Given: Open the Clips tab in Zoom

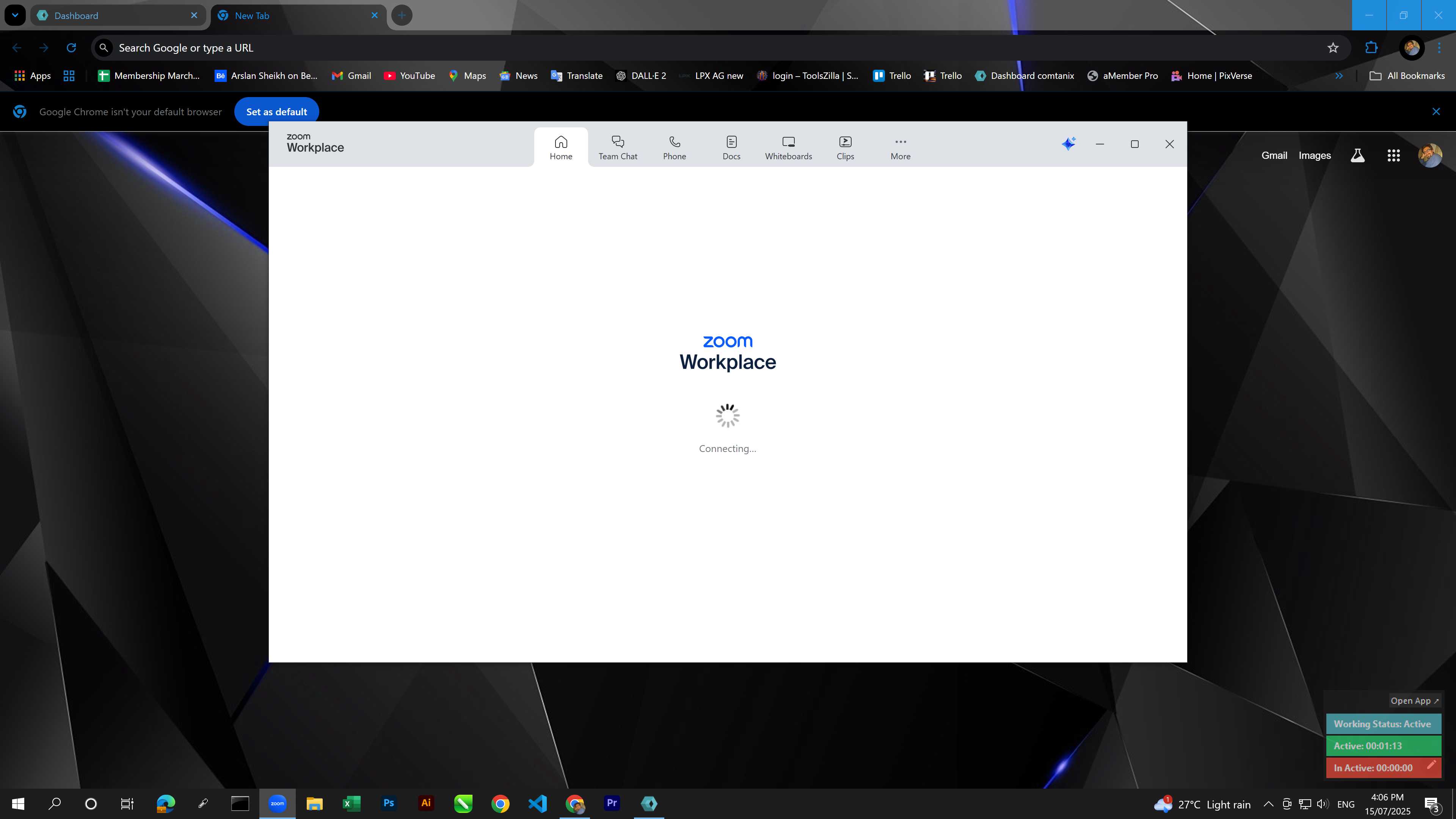Looking at the screenshot, I should click(845, 147).
